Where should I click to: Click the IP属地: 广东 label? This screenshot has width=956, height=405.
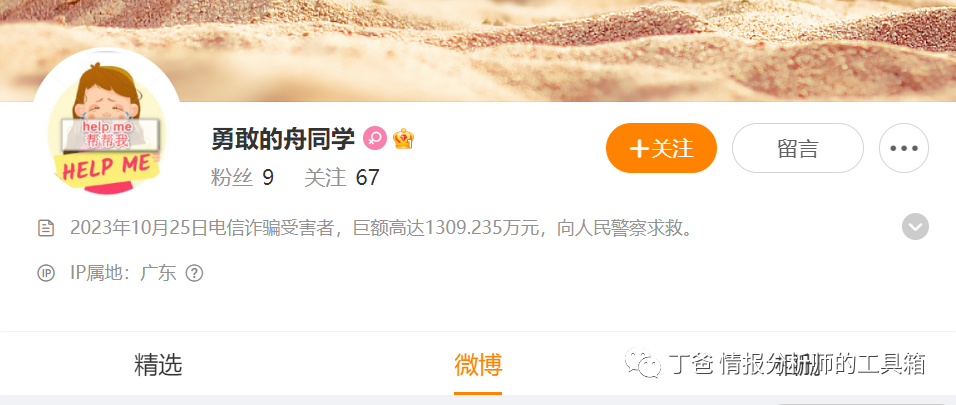click(123, 273)
